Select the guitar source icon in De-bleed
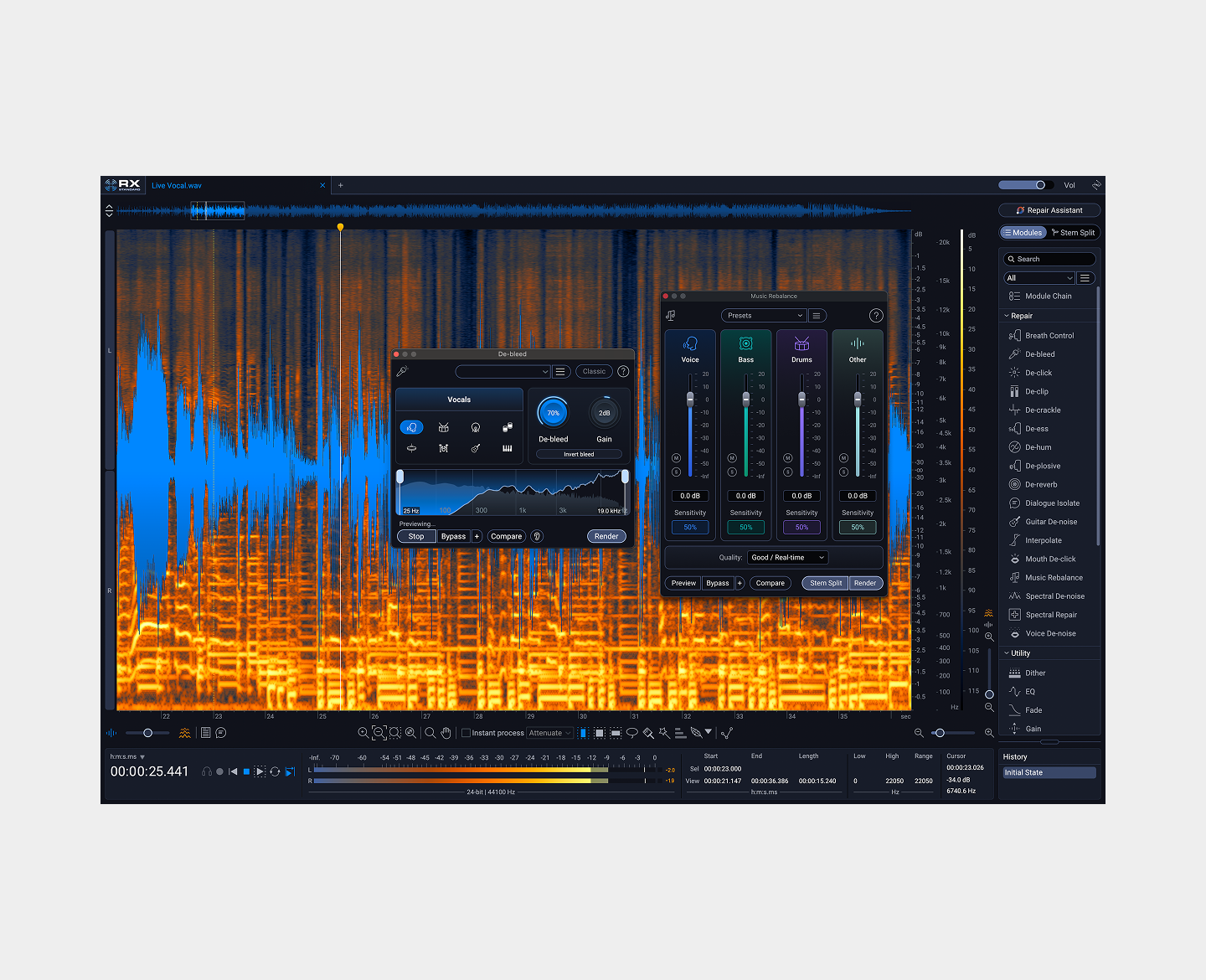The image size is (1206, 980). 476,448
